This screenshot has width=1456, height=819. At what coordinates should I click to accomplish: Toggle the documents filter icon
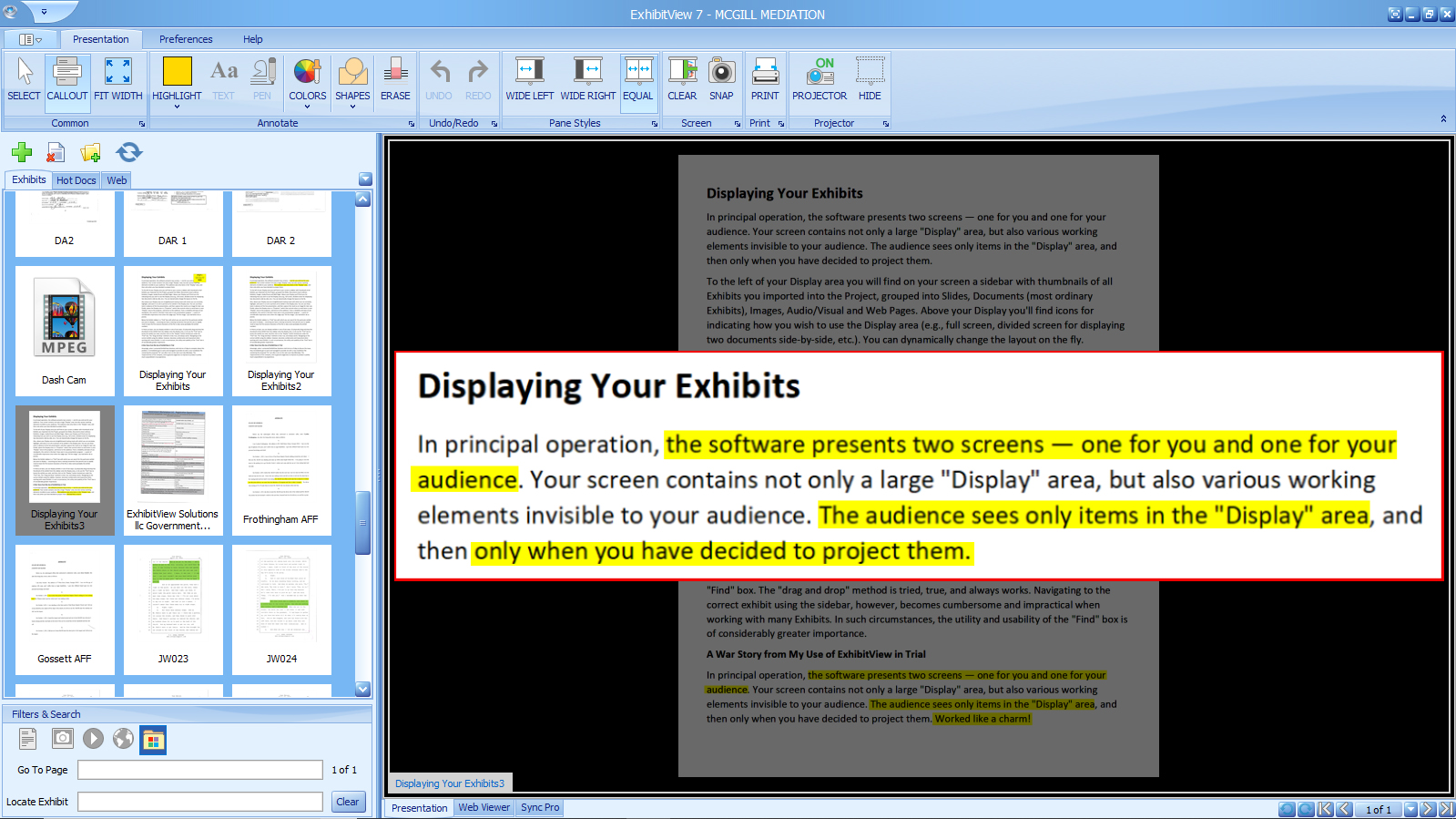coord(28,739)
